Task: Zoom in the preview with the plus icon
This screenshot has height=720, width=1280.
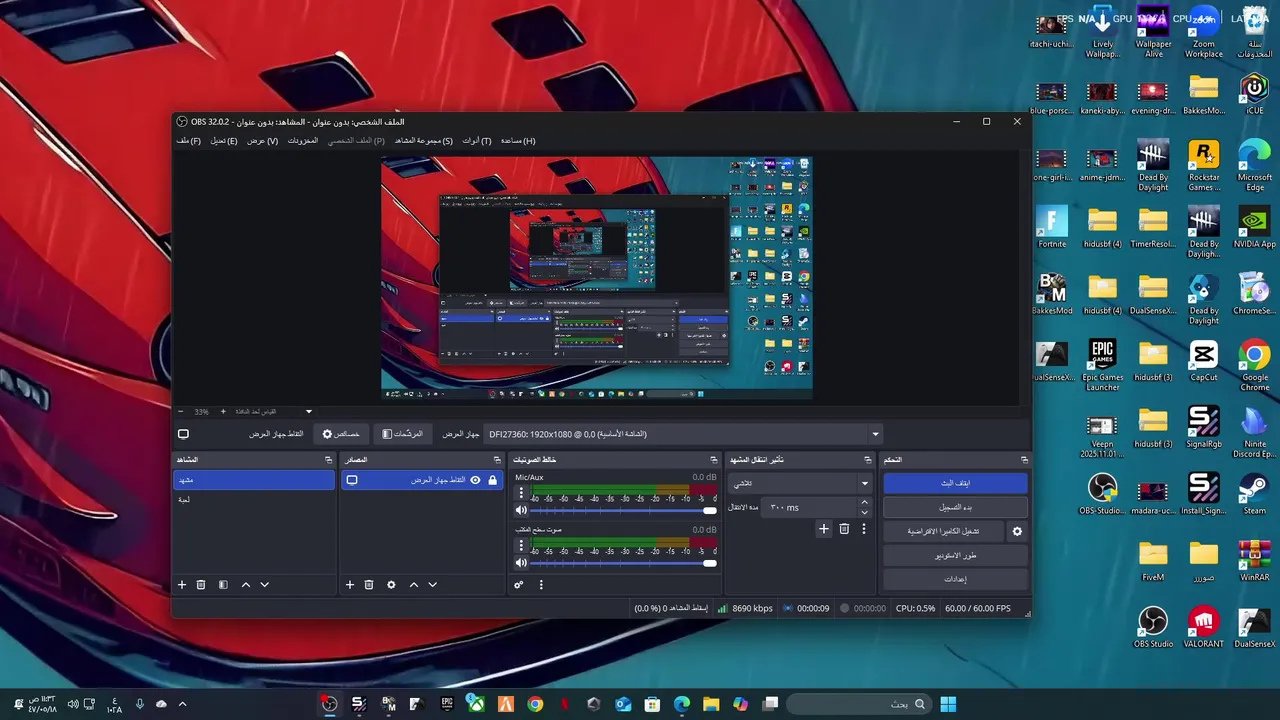Action: click(223, 412)
